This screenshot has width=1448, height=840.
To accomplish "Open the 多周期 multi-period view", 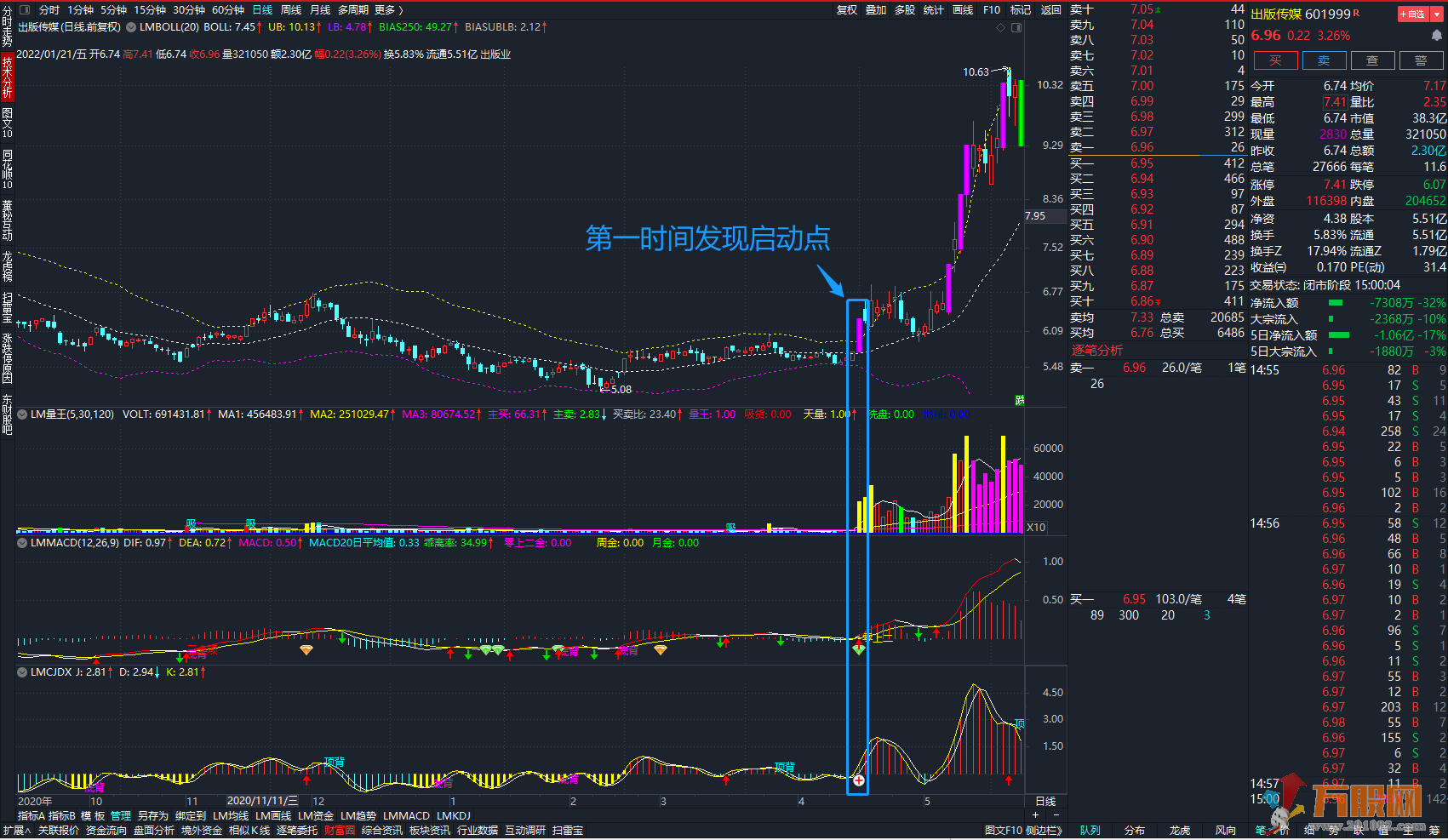I will coord(353,10).
